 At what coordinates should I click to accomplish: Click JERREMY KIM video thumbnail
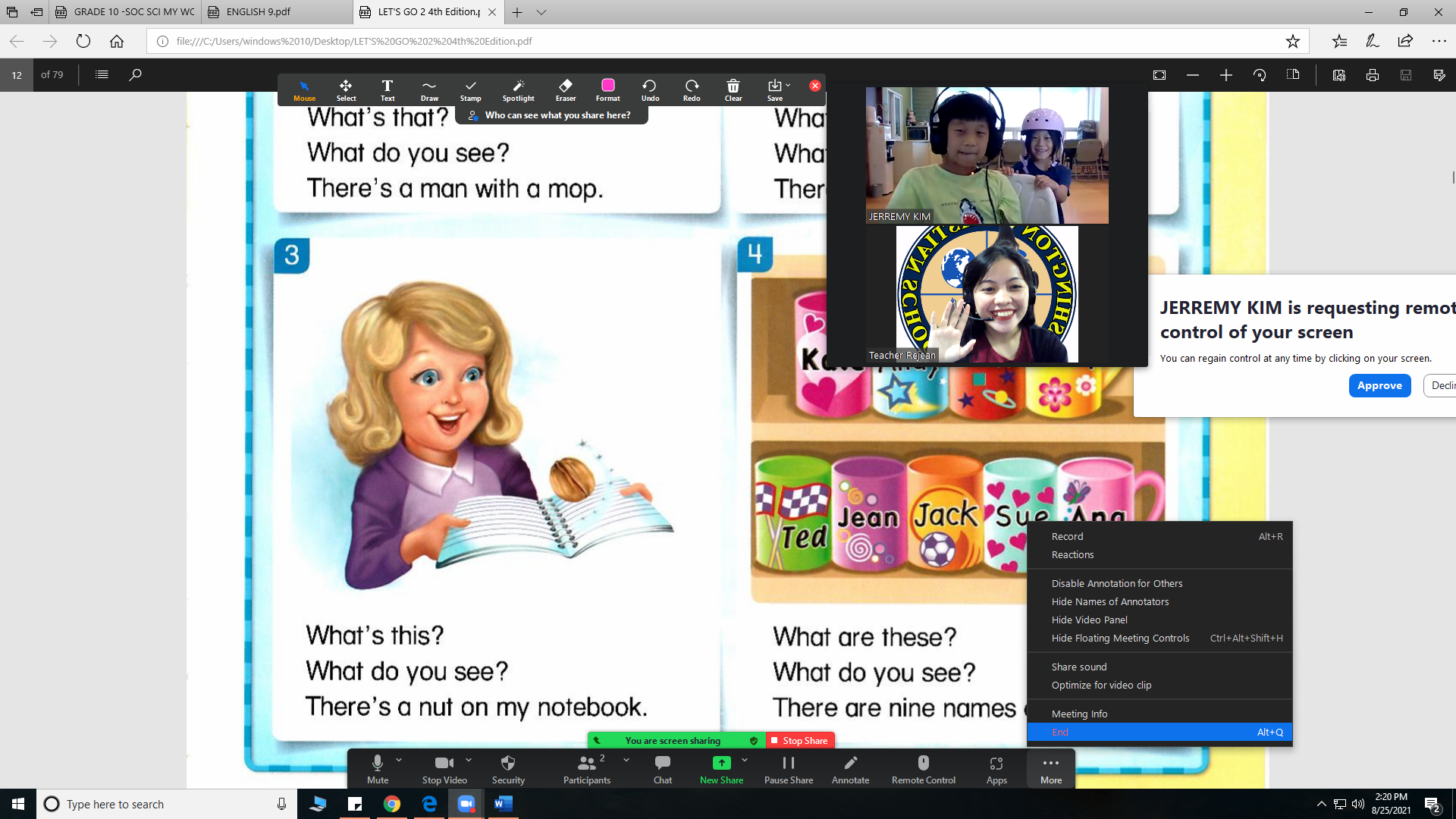[x=987, y=155]
